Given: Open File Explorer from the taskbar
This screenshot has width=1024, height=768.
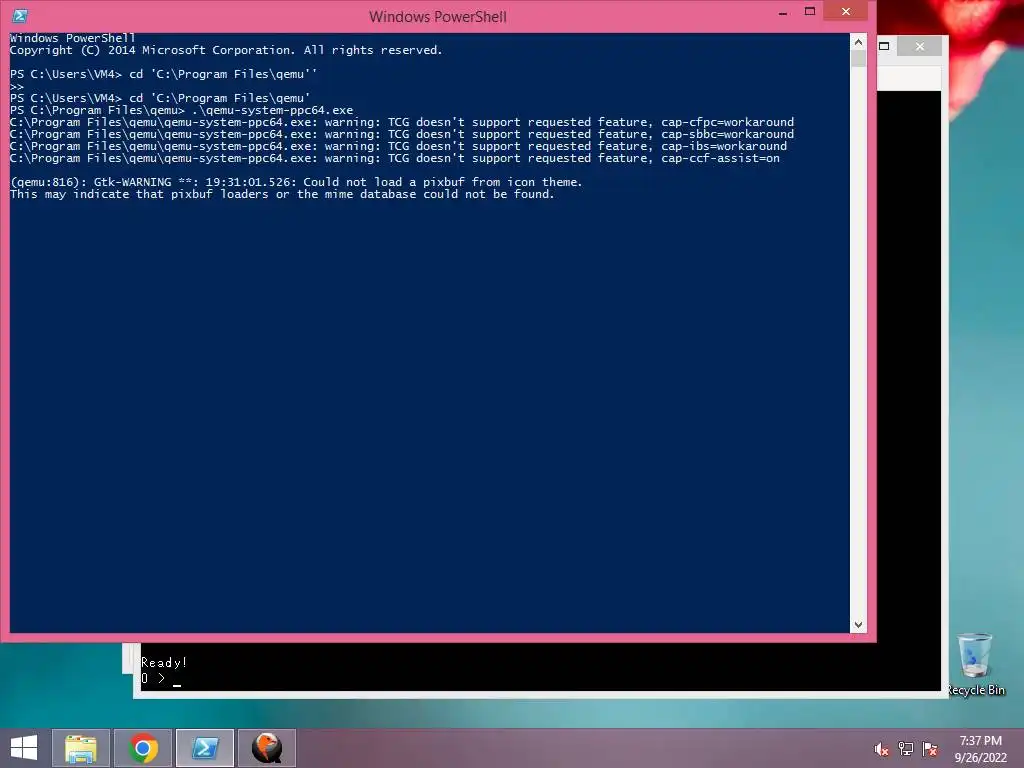Looking at the screenshot, I should point(80,748).
